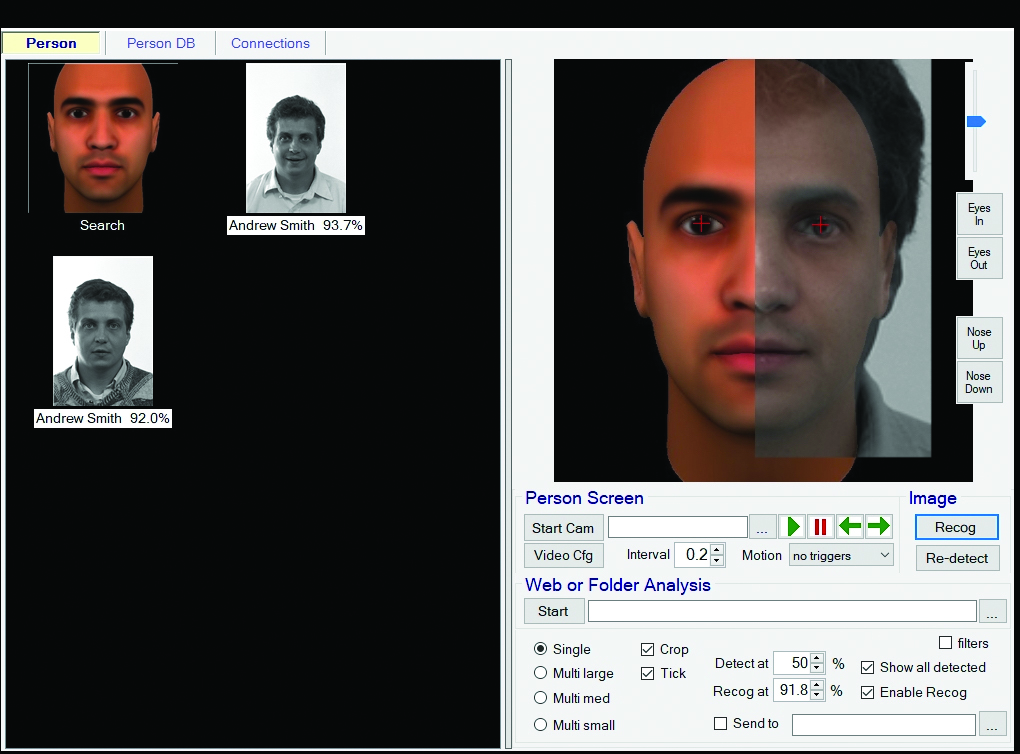
Task: Increase the Detect at percentage
Action: 817,658
